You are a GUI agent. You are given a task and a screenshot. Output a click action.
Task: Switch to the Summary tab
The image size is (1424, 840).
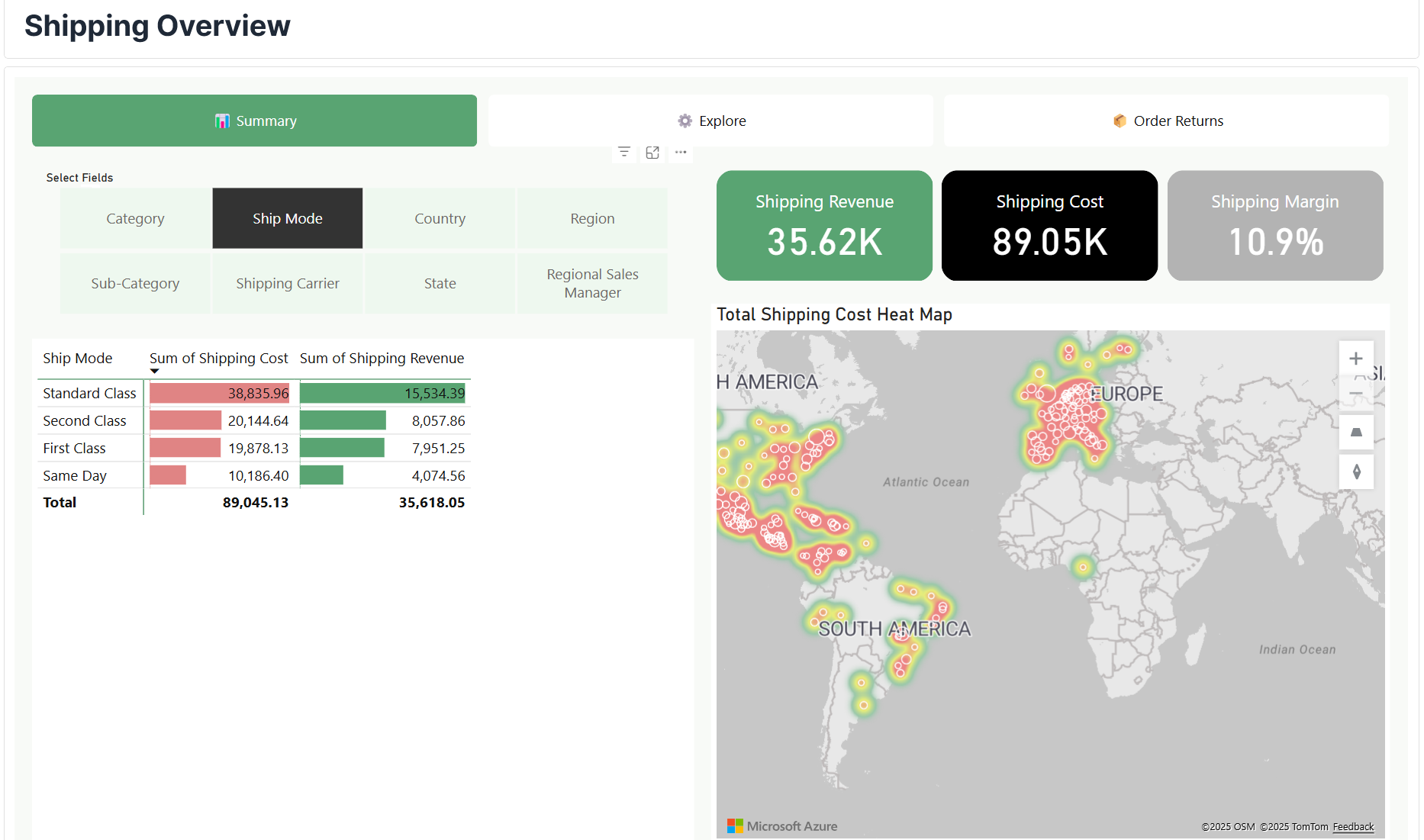254,121
